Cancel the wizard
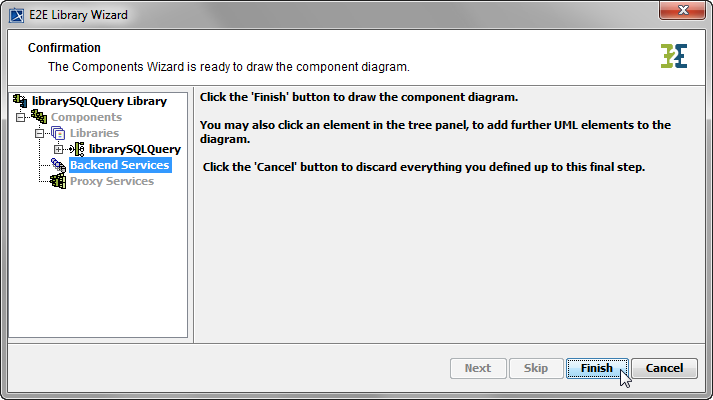Image resolution: width=713 pixels, height=400 pixels. pyautogui.click(x=664, y=368)
